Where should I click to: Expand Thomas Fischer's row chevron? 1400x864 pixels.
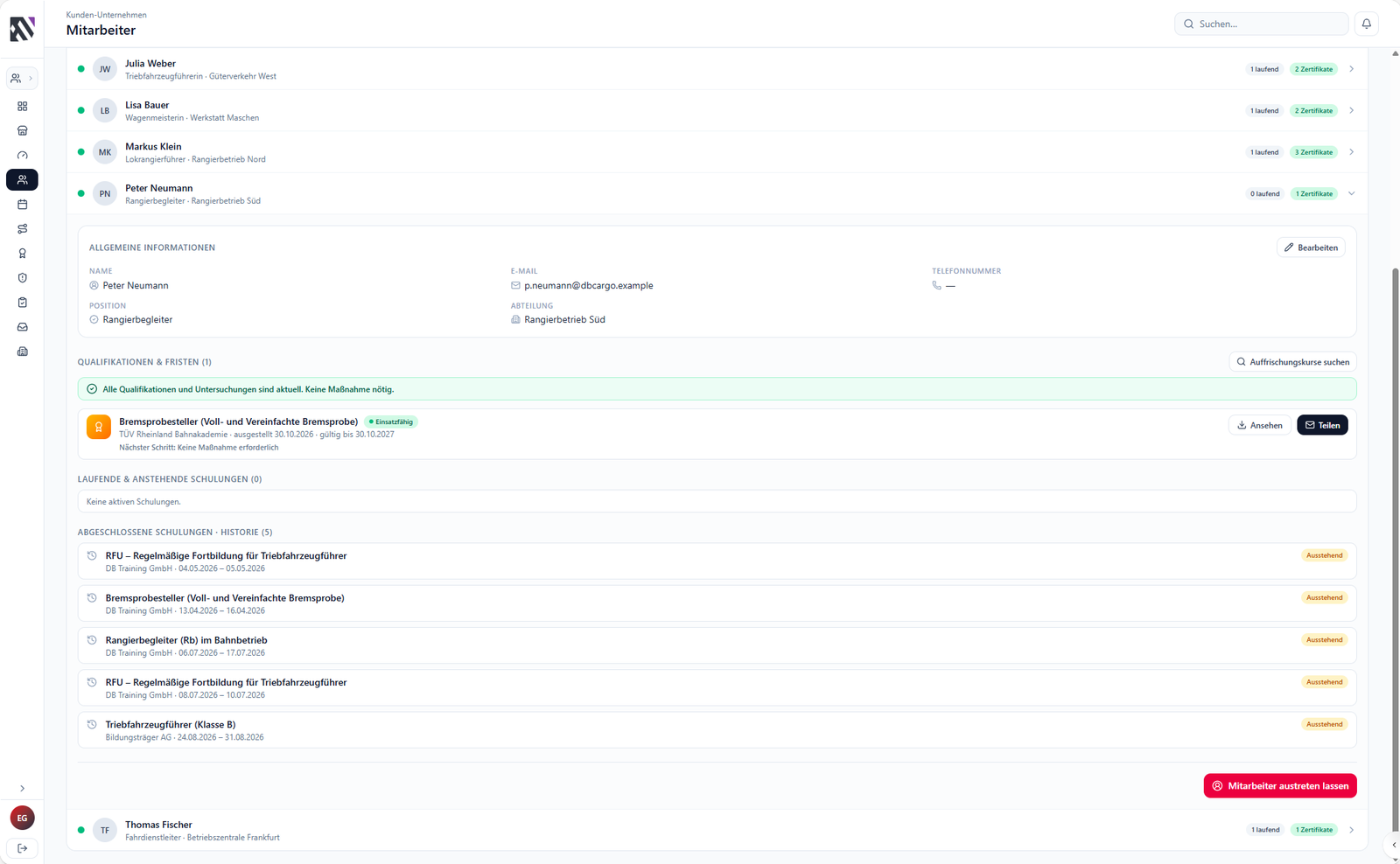pyautogui.click(x=1351, y=830)
